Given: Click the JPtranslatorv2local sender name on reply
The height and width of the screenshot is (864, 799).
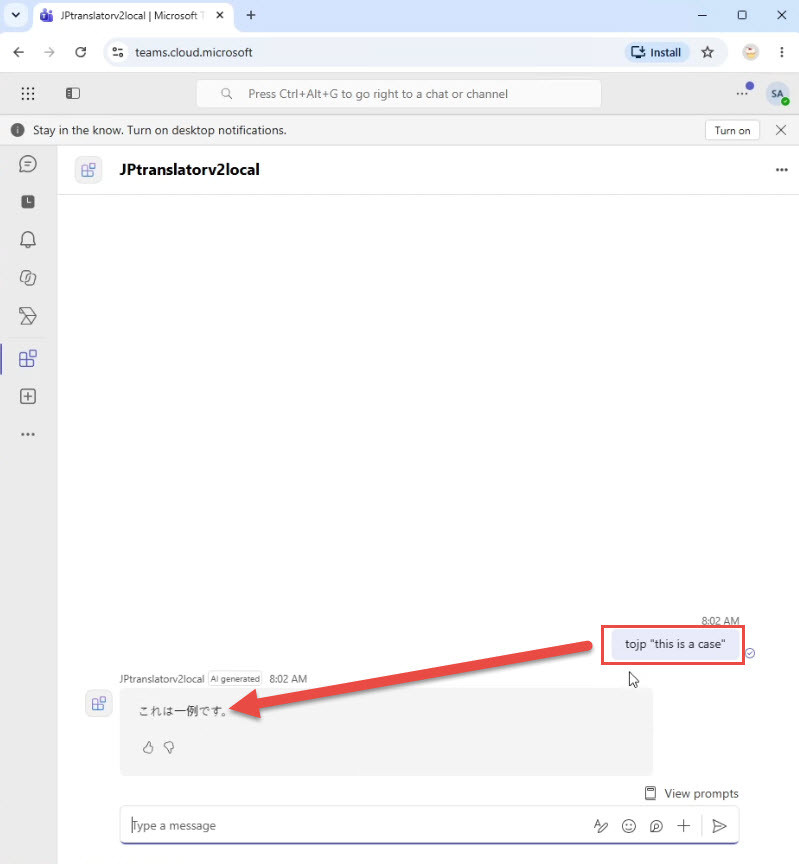Looking at the screenshot, I should 161,679.
